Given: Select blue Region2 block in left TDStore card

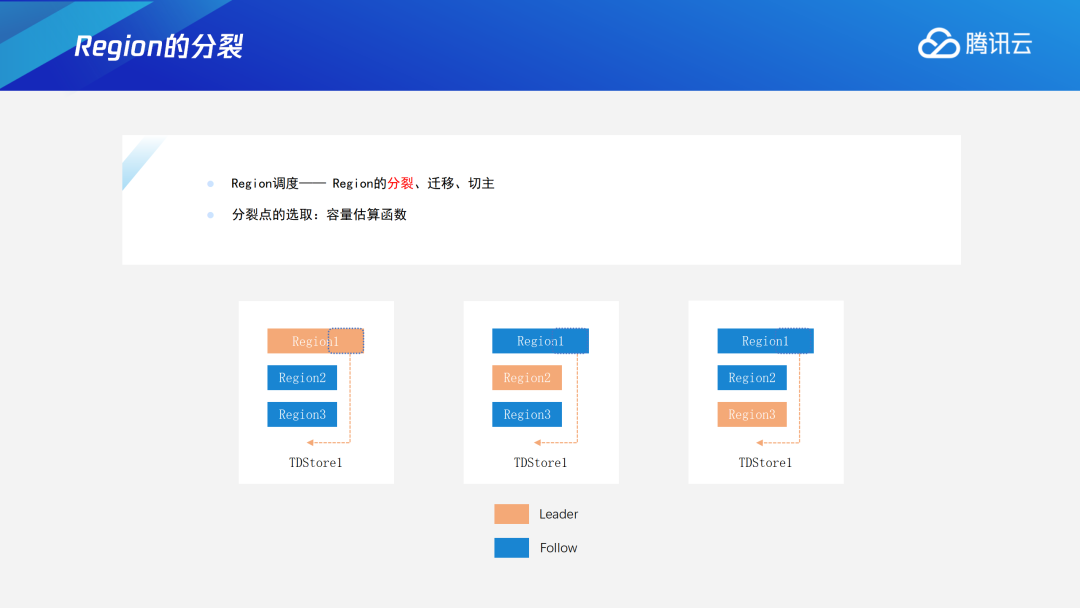Looking at the screenshot, I should 302,377.
